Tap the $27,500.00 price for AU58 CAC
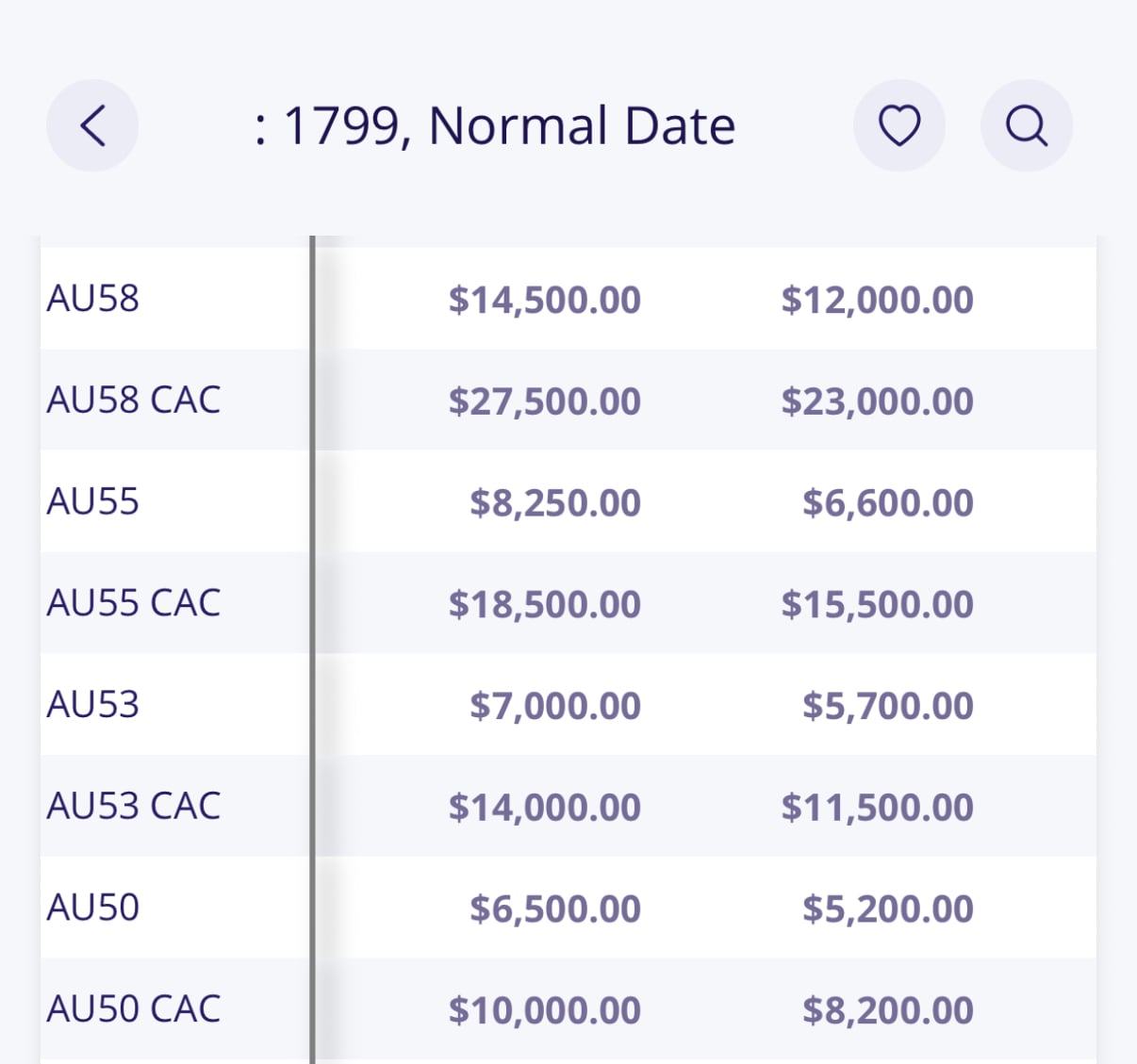The image size is (1137, 1064). click(x=544, y=401)
